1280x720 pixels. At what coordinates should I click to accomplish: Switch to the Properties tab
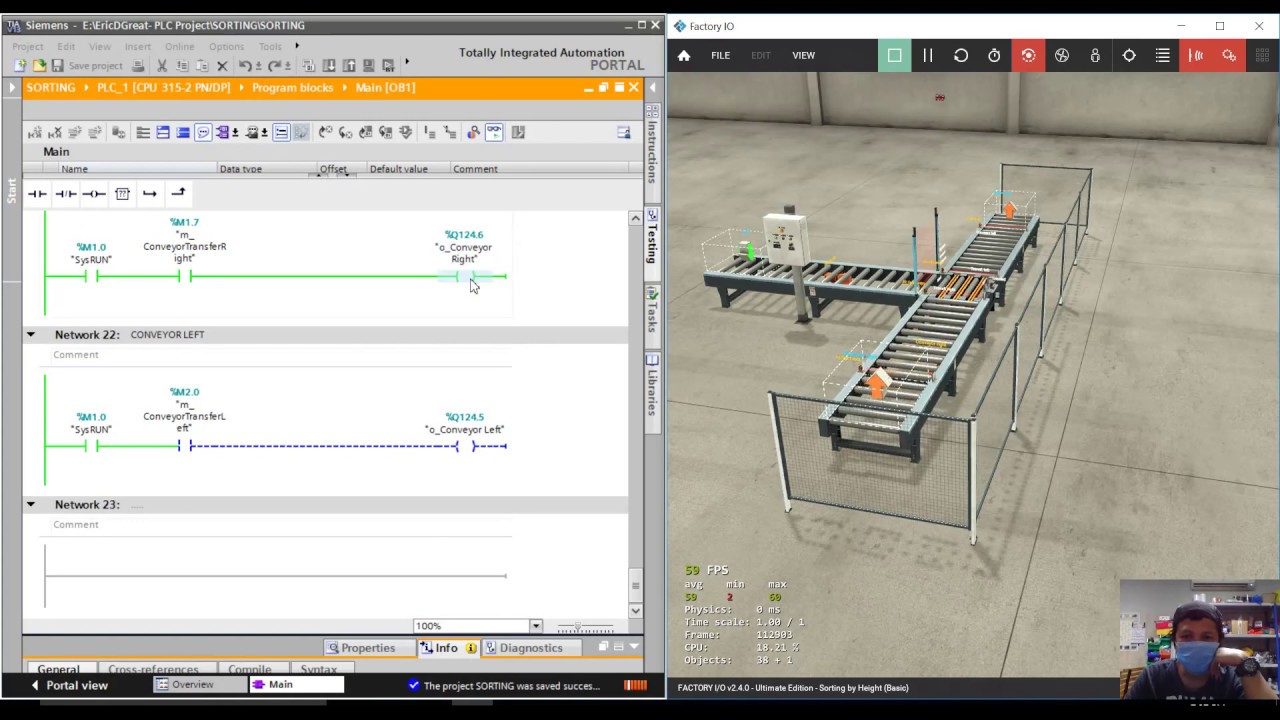point(361,647)
